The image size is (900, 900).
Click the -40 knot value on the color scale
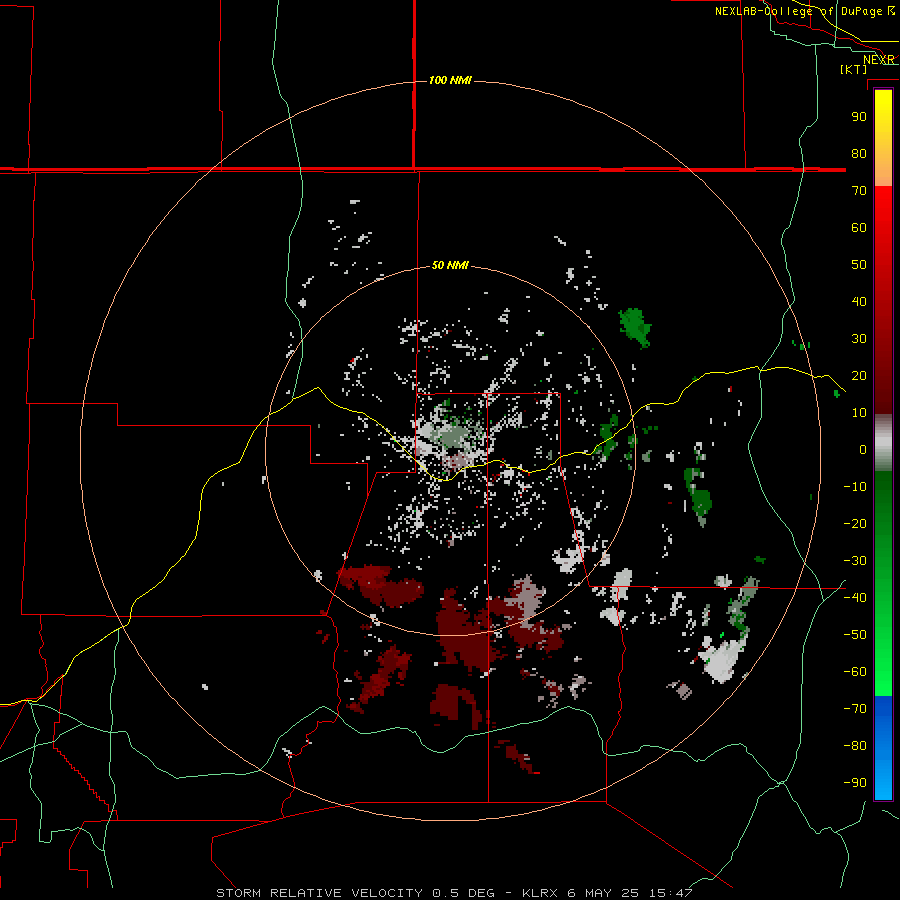point(855,598)
